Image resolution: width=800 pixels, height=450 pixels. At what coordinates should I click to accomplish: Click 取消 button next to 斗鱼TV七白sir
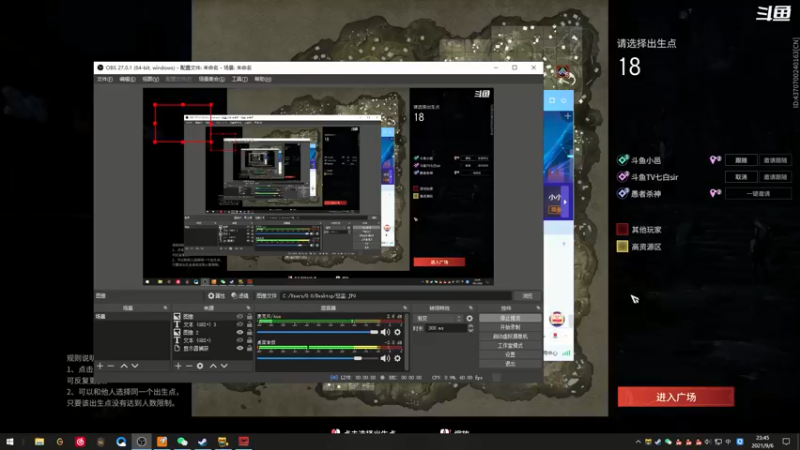coord(741,177)
